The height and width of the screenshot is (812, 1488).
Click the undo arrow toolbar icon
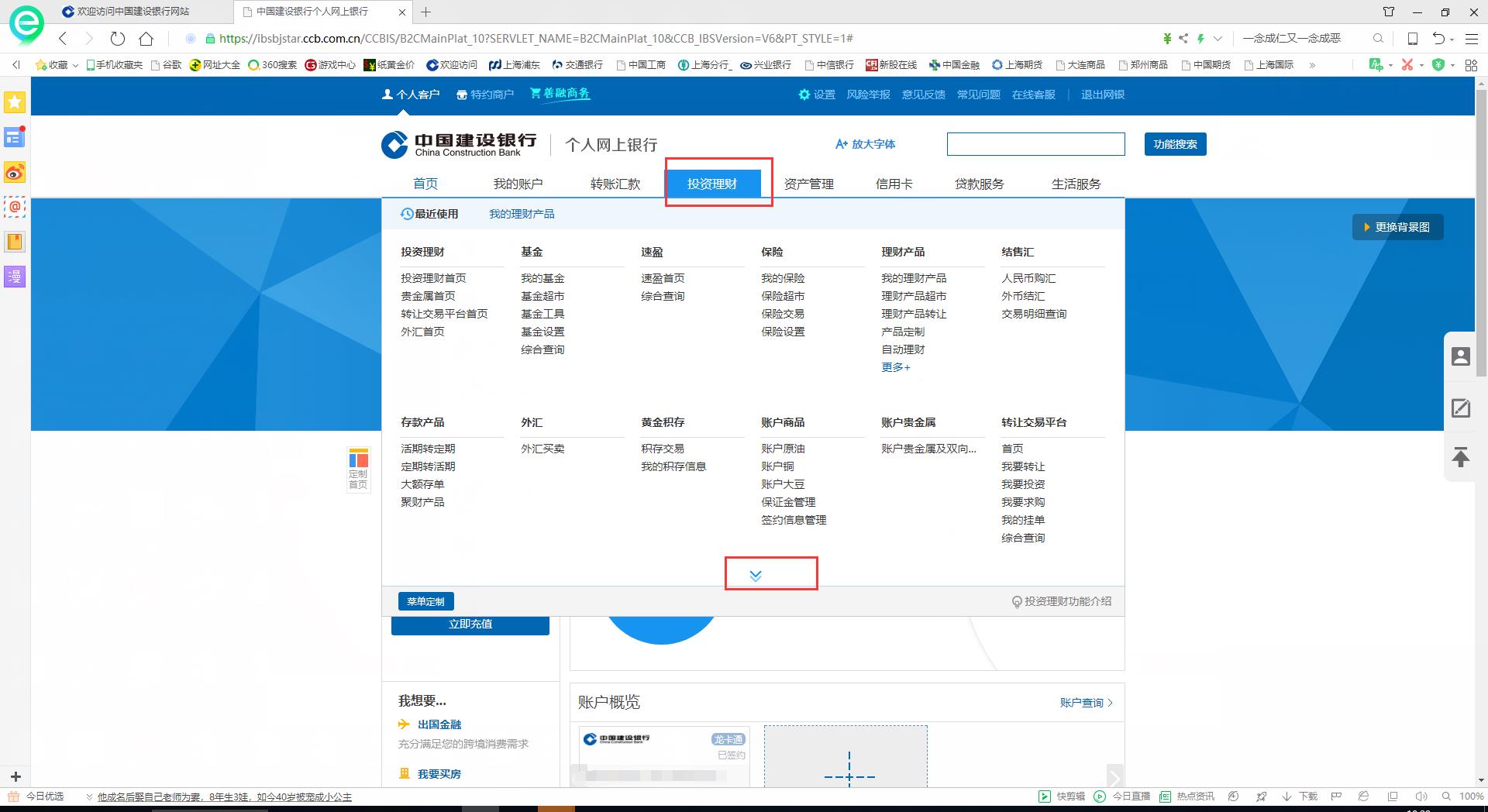point(1438,38)
